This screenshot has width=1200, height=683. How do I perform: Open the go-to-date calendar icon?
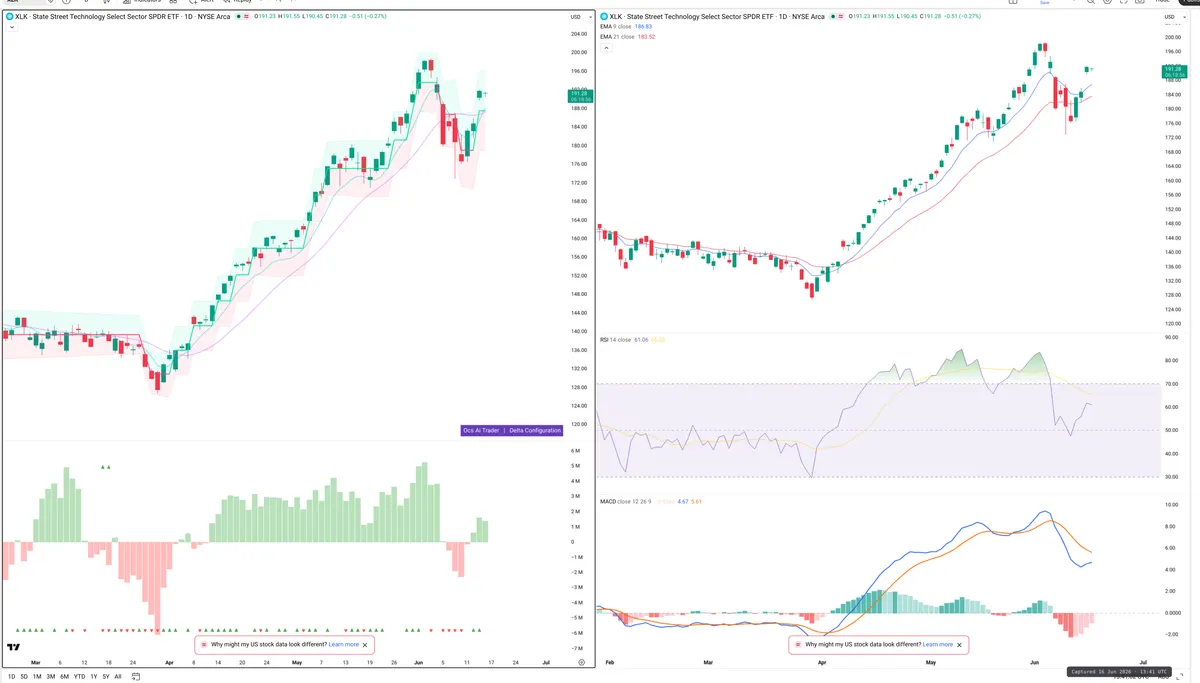(x=136, y=677)
